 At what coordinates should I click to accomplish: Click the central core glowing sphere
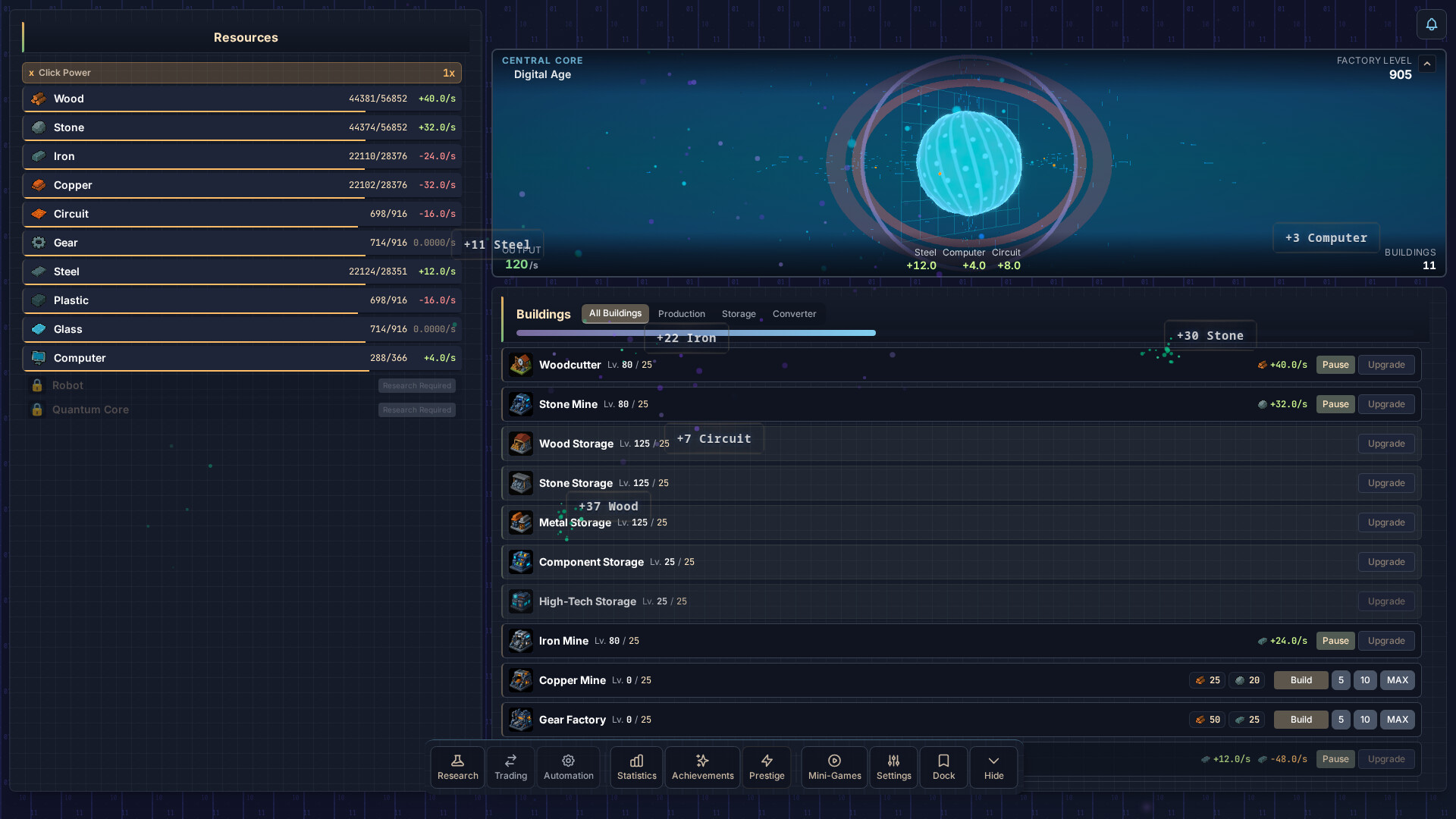click(x=968, y=163)
